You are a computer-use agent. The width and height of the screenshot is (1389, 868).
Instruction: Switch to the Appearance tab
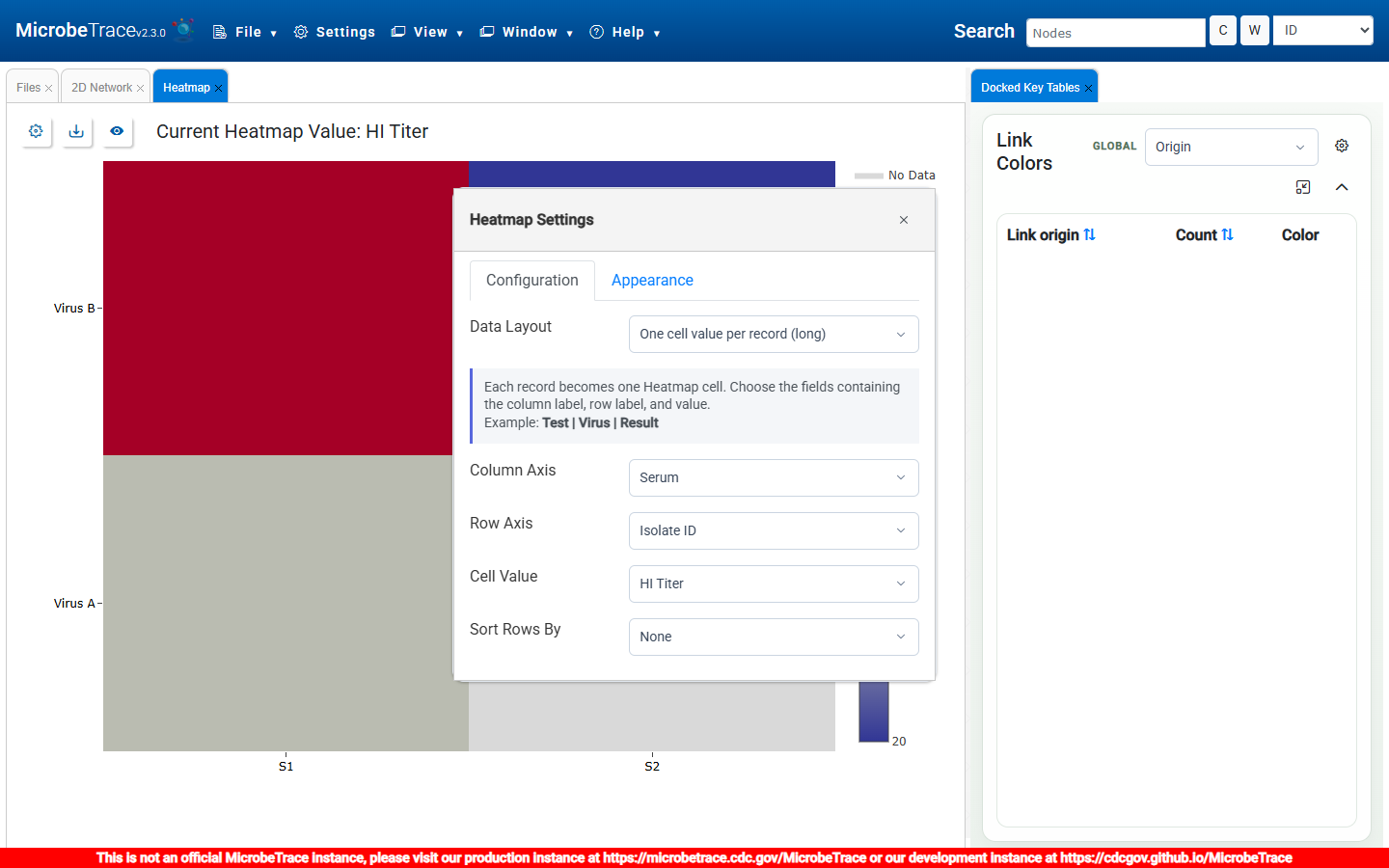point(652,280)
